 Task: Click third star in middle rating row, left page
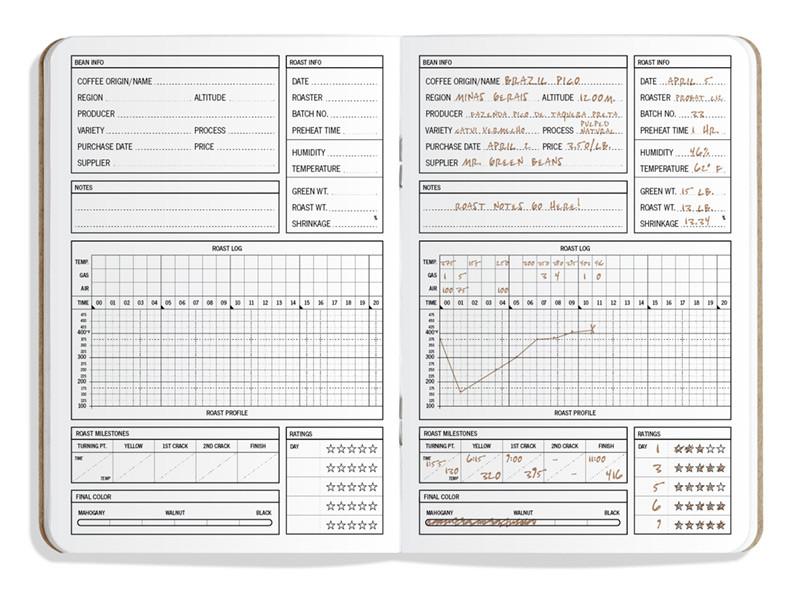pos(352,487)
